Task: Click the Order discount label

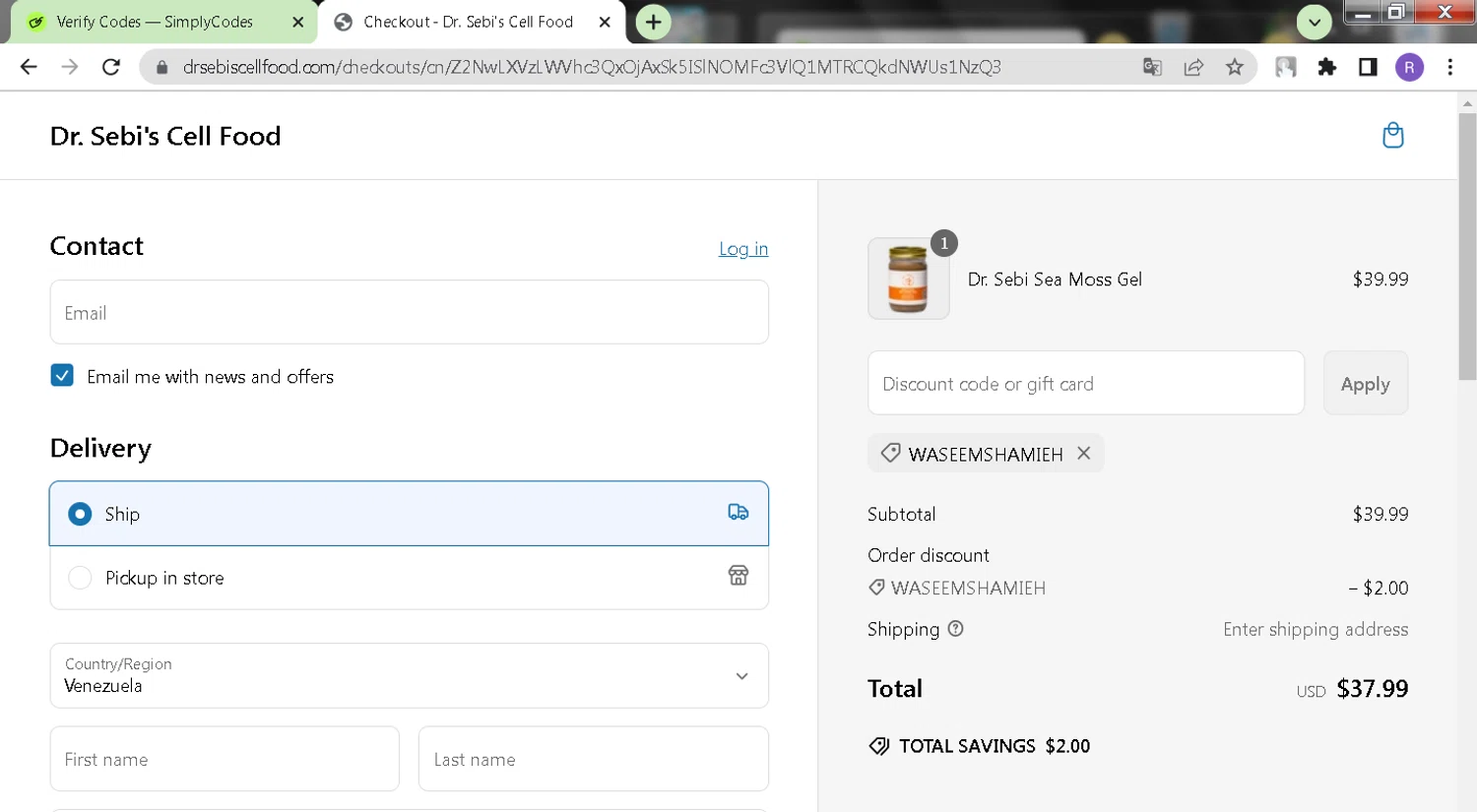Action: (929, 555)
